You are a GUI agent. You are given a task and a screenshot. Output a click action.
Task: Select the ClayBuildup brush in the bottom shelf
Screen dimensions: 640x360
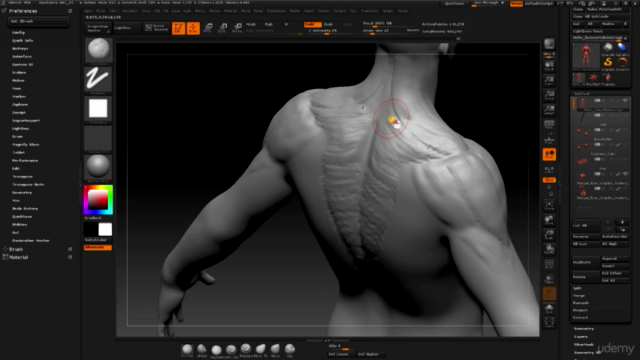[x=216, y=351]
